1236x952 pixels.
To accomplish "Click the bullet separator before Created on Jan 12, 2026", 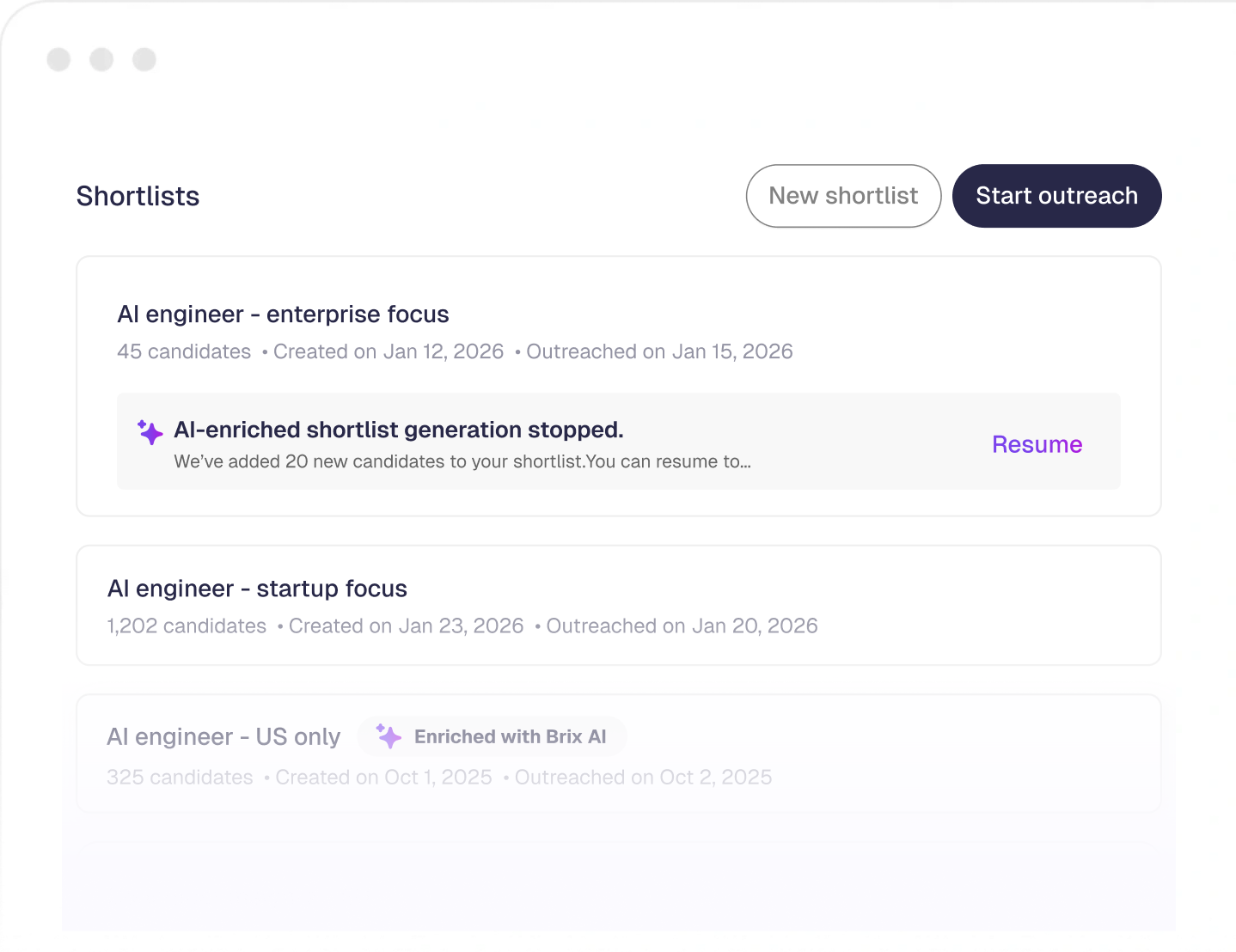I will [263, 351].
